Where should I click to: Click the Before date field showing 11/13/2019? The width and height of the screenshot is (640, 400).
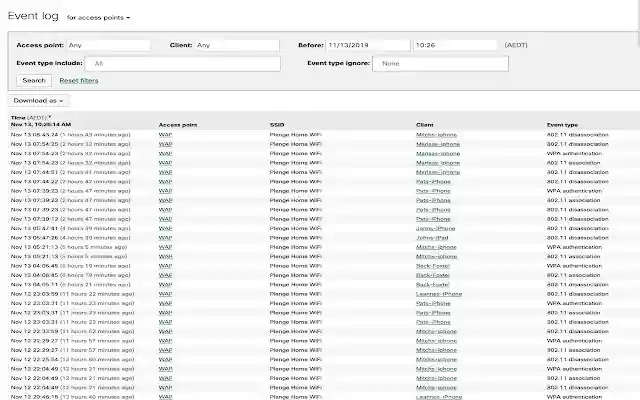(x=368, y=45)
